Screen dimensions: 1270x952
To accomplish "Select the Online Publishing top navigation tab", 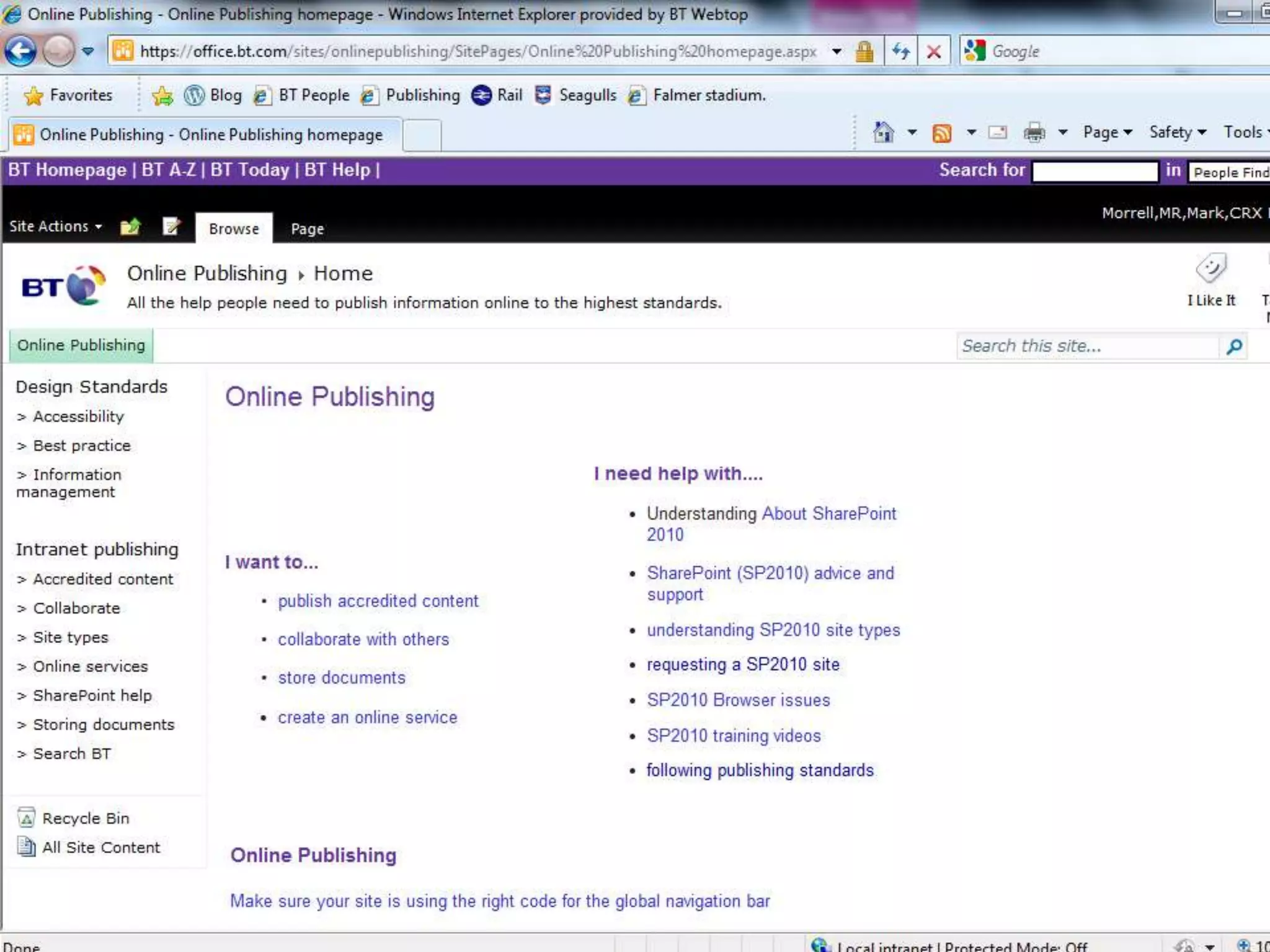I will (81, 345).
